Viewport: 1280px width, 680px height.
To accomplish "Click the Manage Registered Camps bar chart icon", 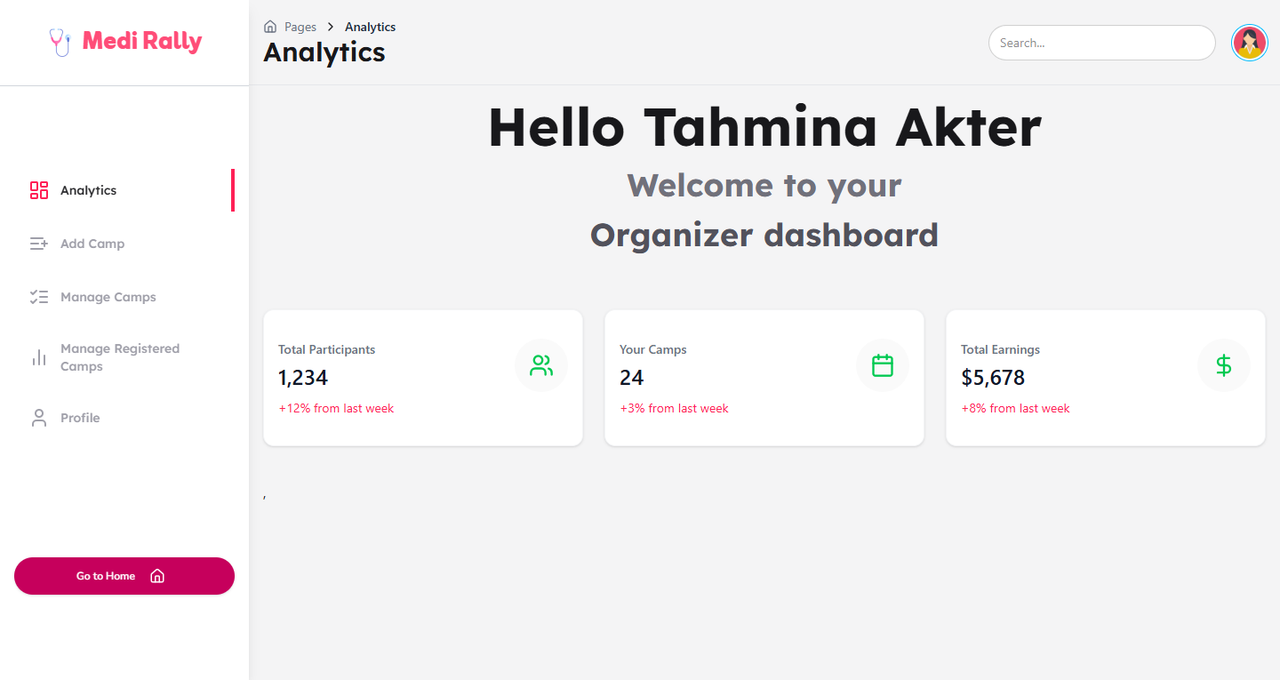I will coord(39,358).
